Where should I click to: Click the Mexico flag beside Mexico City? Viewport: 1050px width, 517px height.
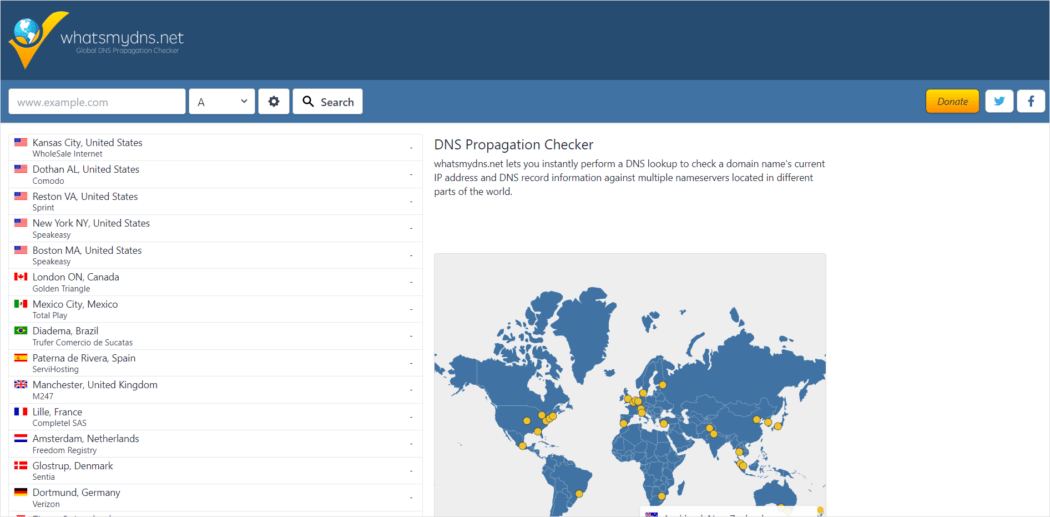coord(21,304)
